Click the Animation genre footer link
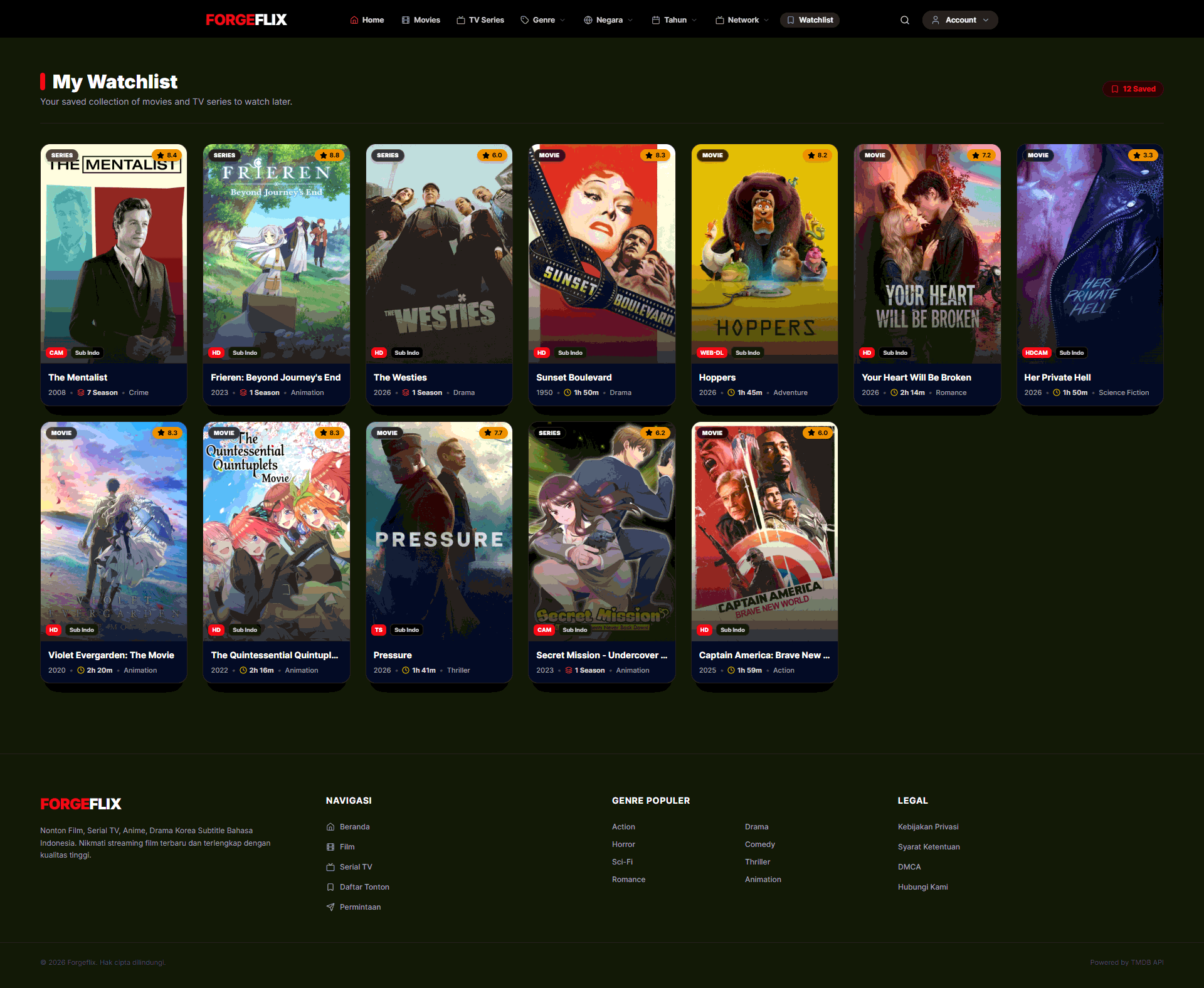The height and width of the screenshot is (988, 1204). (763, 880)
